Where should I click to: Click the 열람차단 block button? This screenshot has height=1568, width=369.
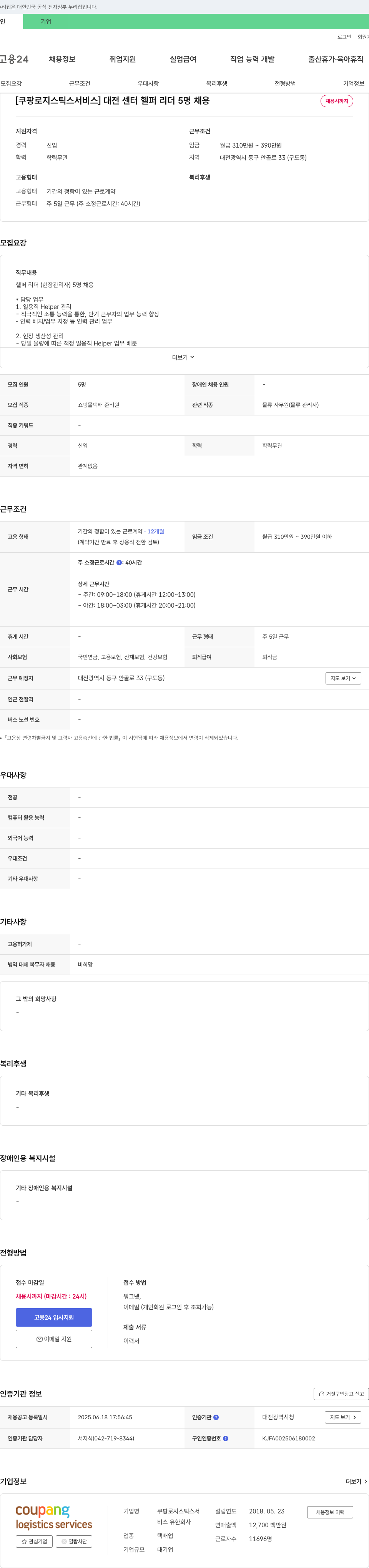74,1541
